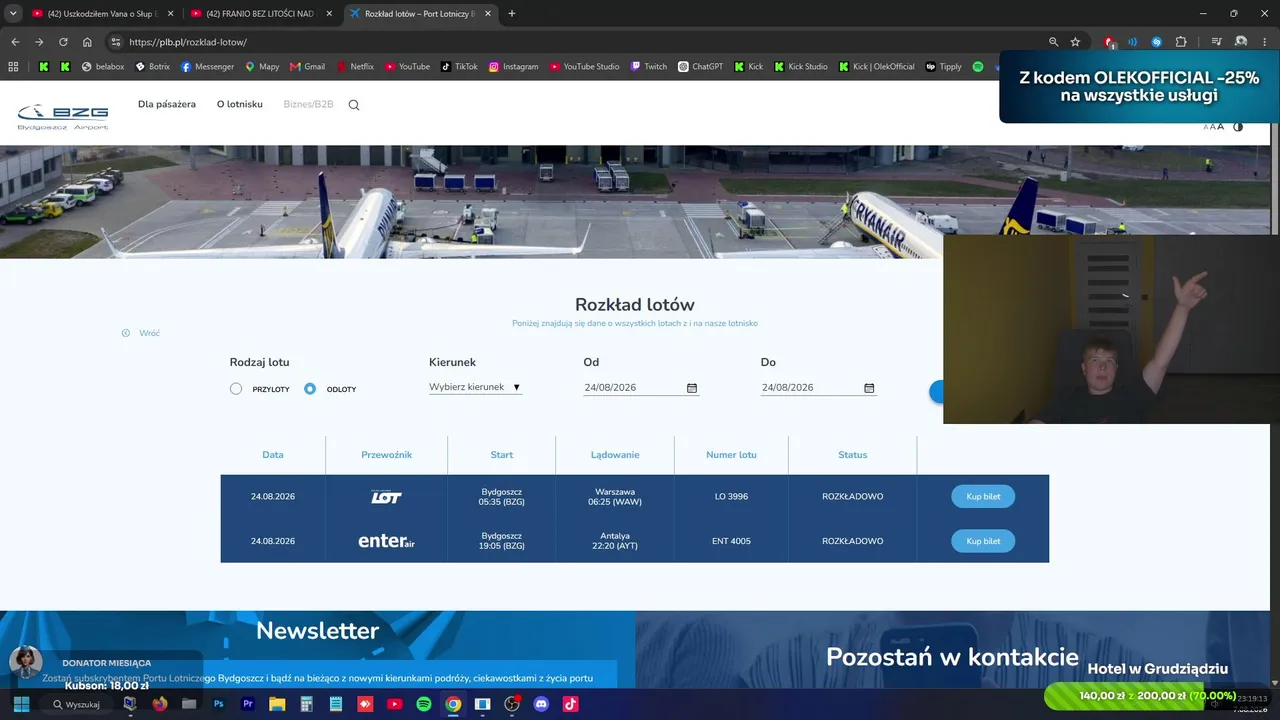Open the Windows Start menu
Image resolution: width=1280 pixels, height=720 pixels.
(21, 704)
